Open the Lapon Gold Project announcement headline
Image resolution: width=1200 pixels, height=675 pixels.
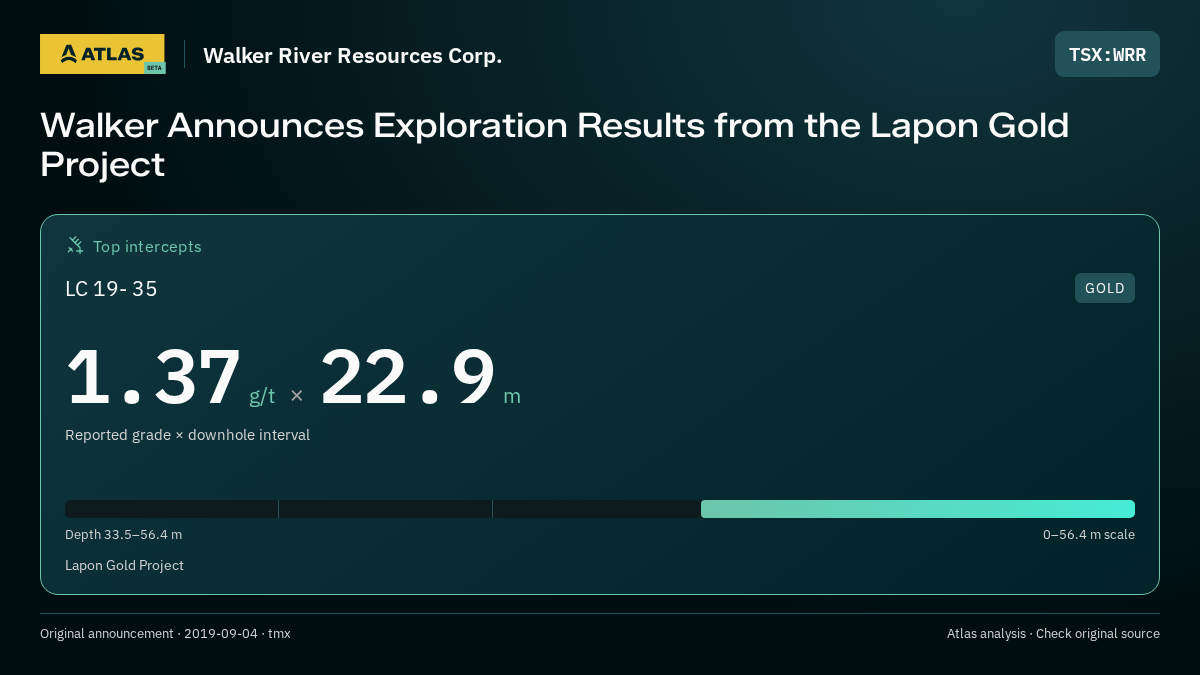click(x=555, y=144)
